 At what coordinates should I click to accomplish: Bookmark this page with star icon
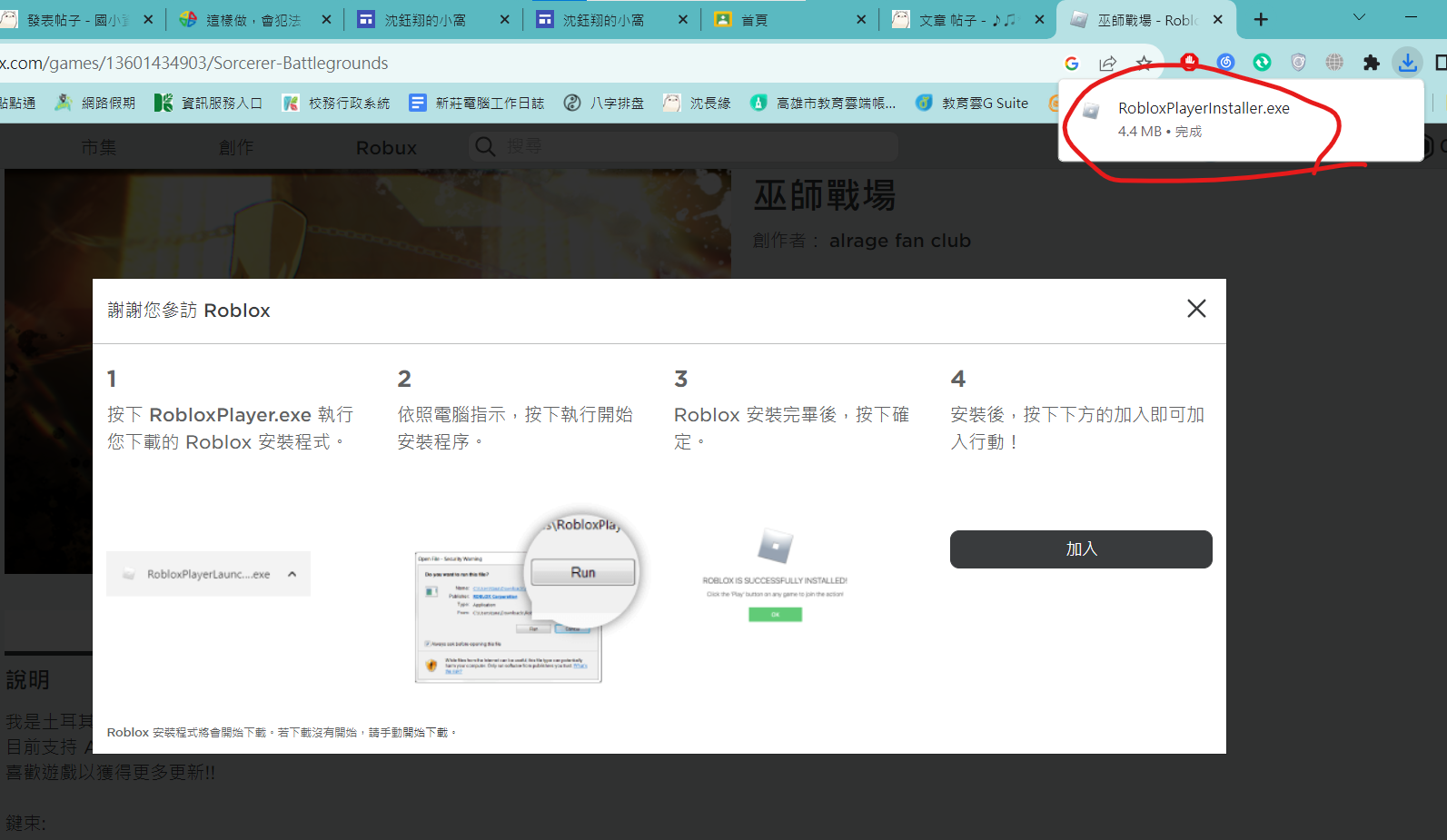(1144, 63)
